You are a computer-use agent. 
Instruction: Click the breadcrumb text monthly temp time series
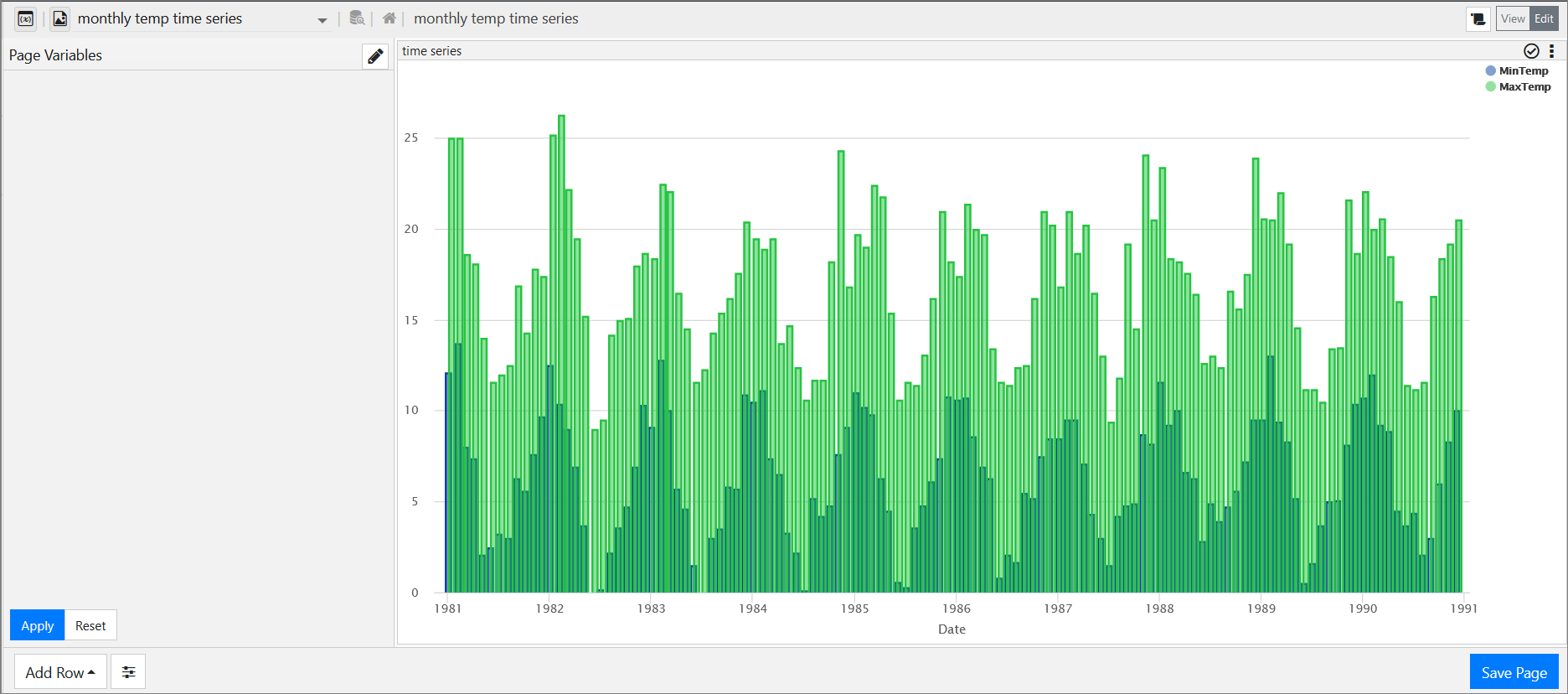496,18
